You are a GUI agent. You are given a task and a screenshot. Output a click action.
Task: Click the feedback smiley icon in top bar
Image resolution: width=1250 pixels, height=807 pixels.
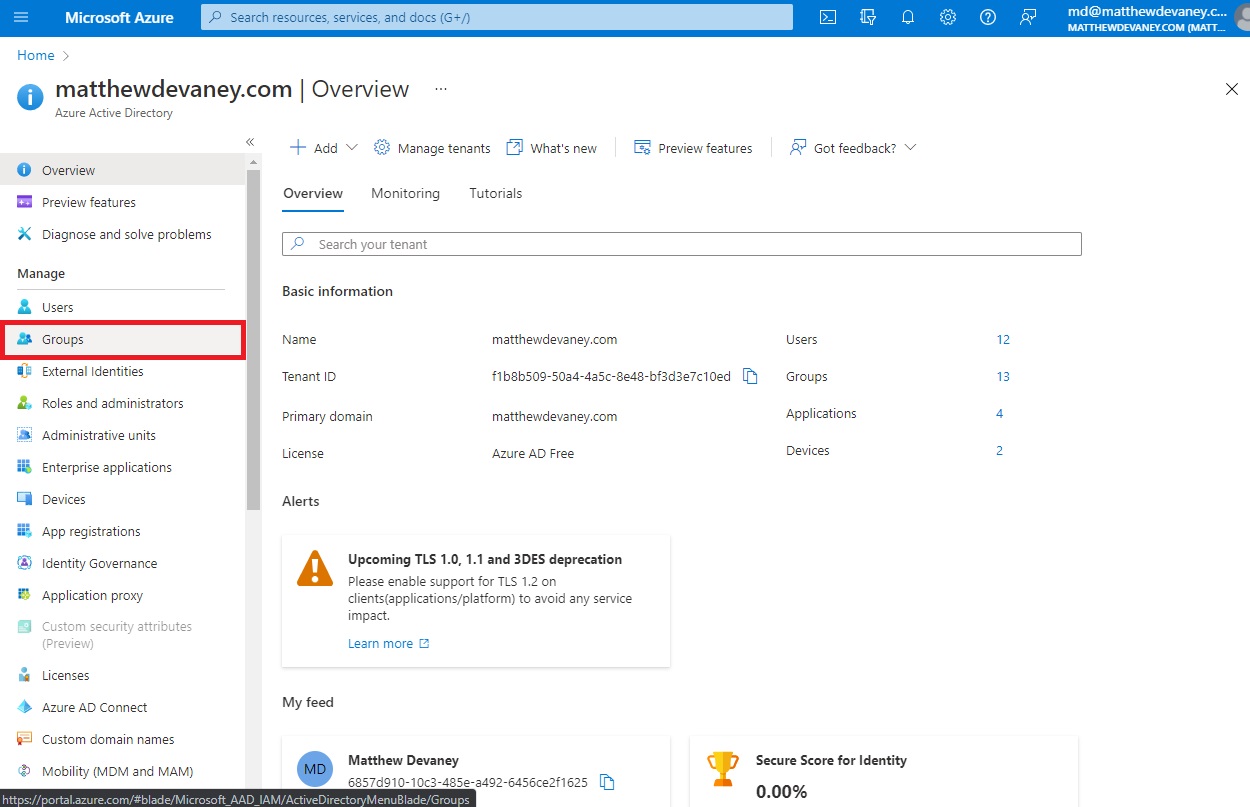[1028, 17]
